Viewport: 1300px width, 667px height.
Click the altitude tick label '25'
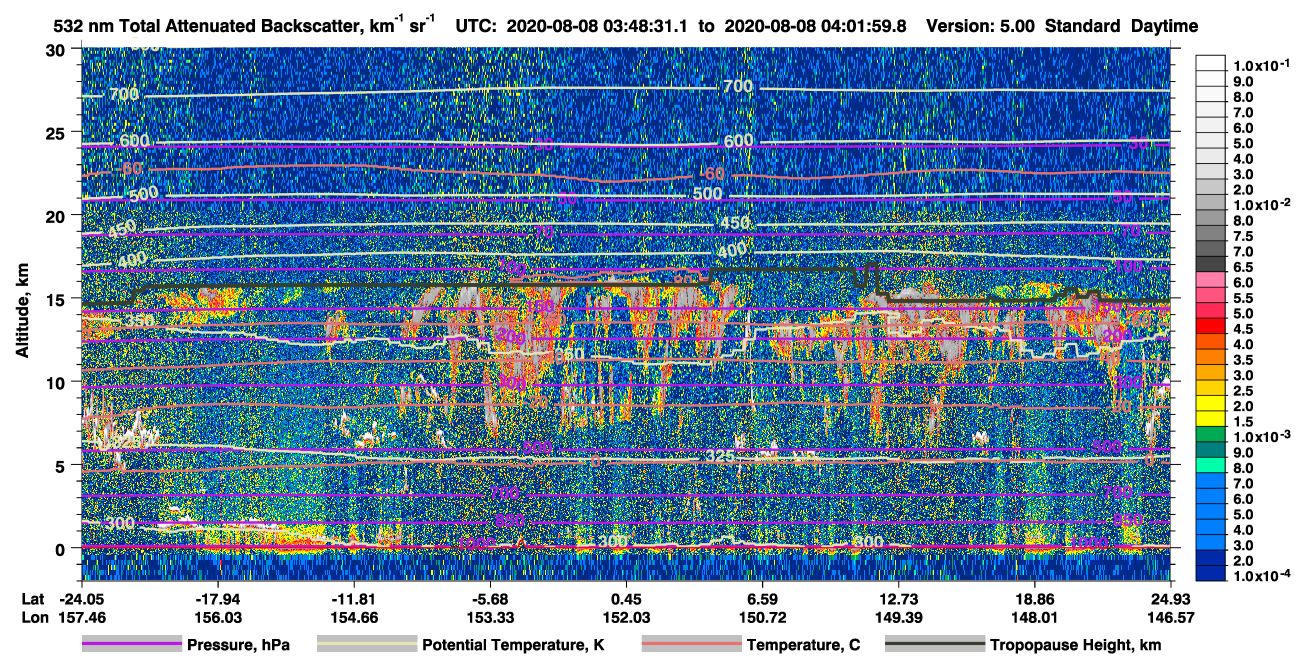pos(58,132)
